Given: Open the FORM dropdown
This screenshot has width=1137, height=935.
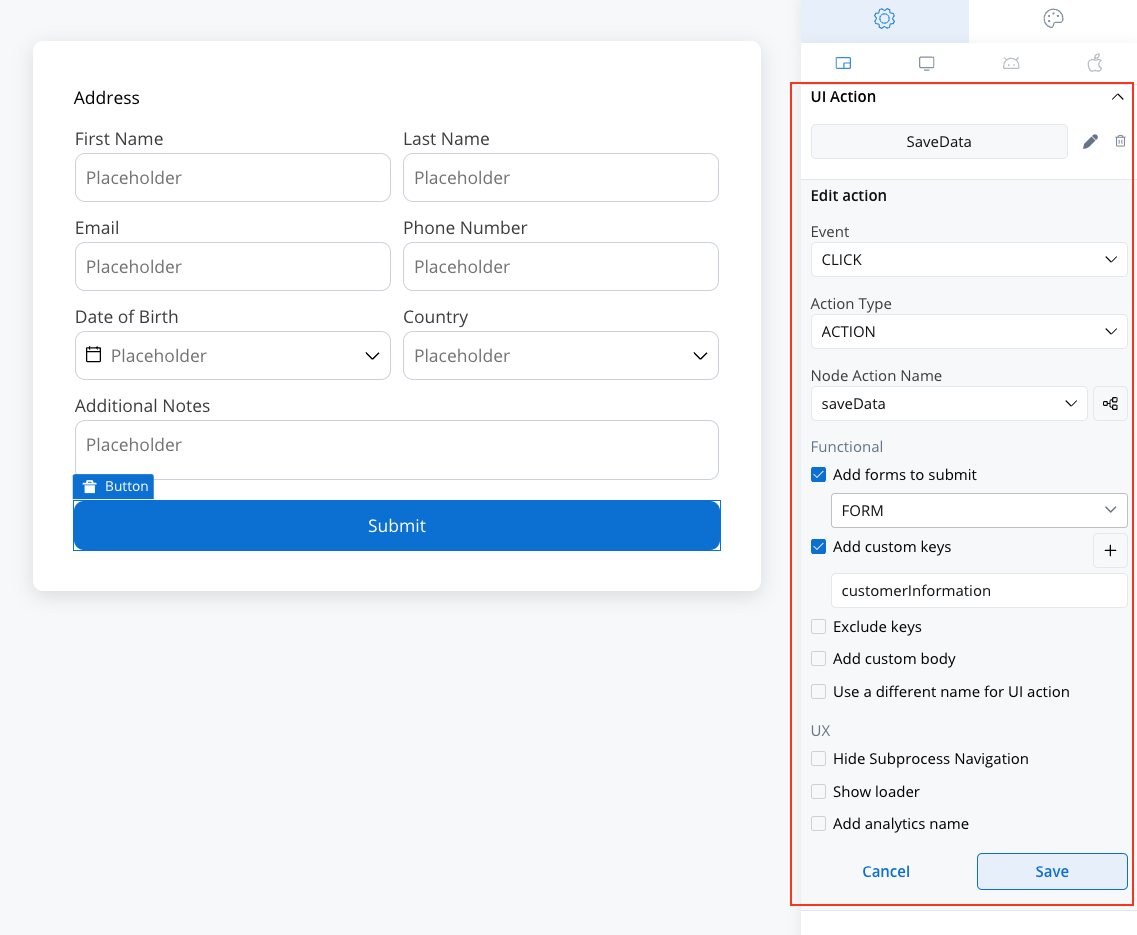Looking at the screenshot, I should 979,511.
